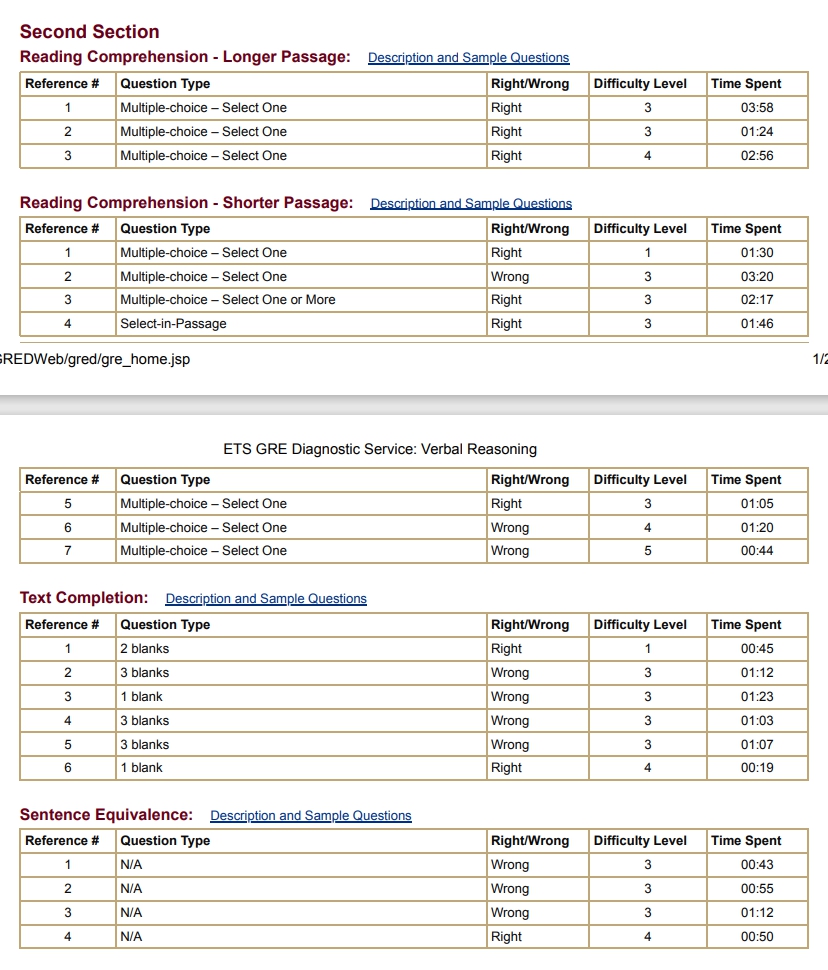The width and height of the screenshot is (828, 970).
Task: Click "Difficulty Level" header in Sentence Equivalence table
Action: (x=640, y=841)
